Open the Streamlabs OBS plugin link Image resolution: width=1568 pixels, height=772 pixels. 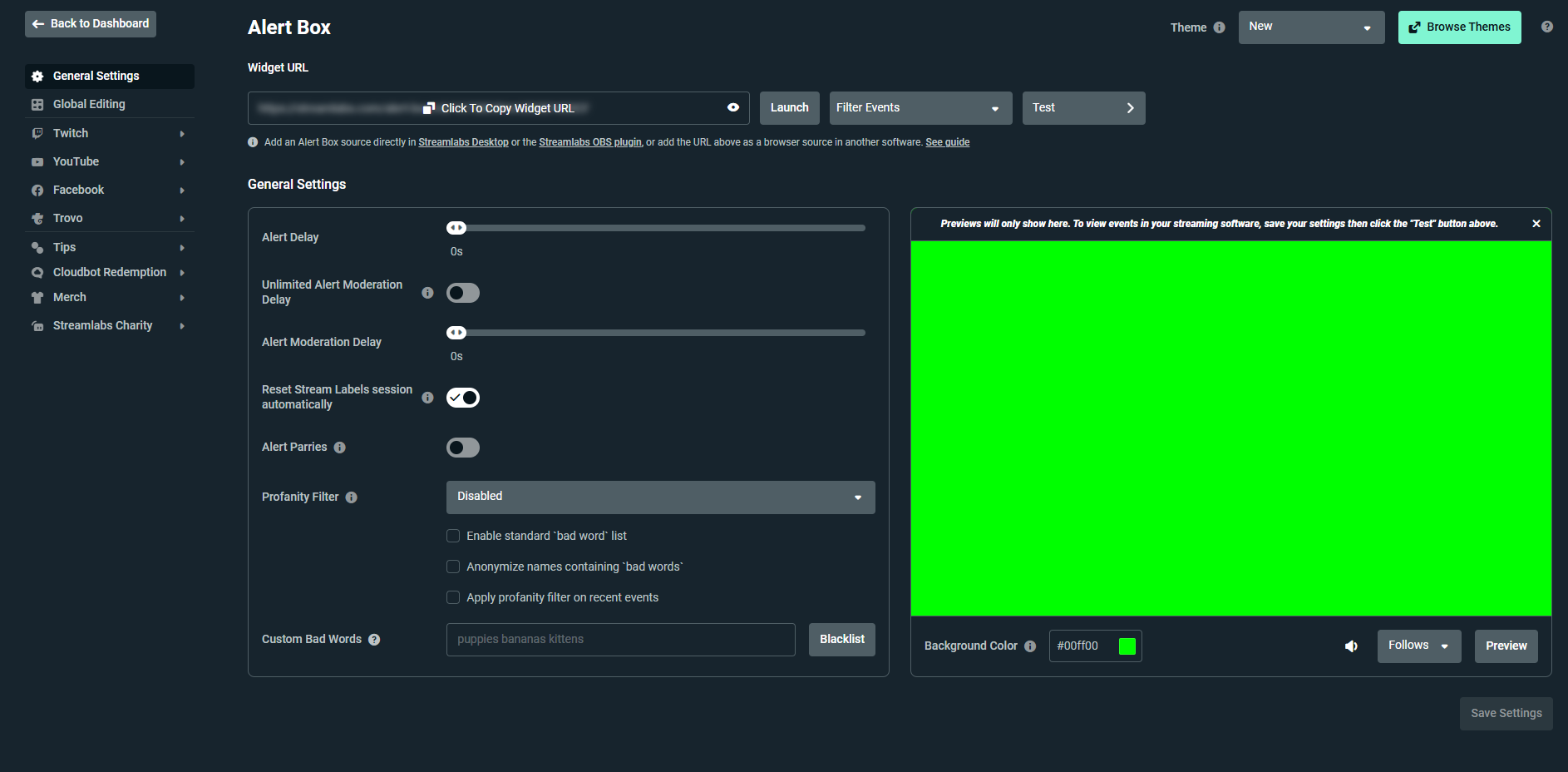(590, 142)
